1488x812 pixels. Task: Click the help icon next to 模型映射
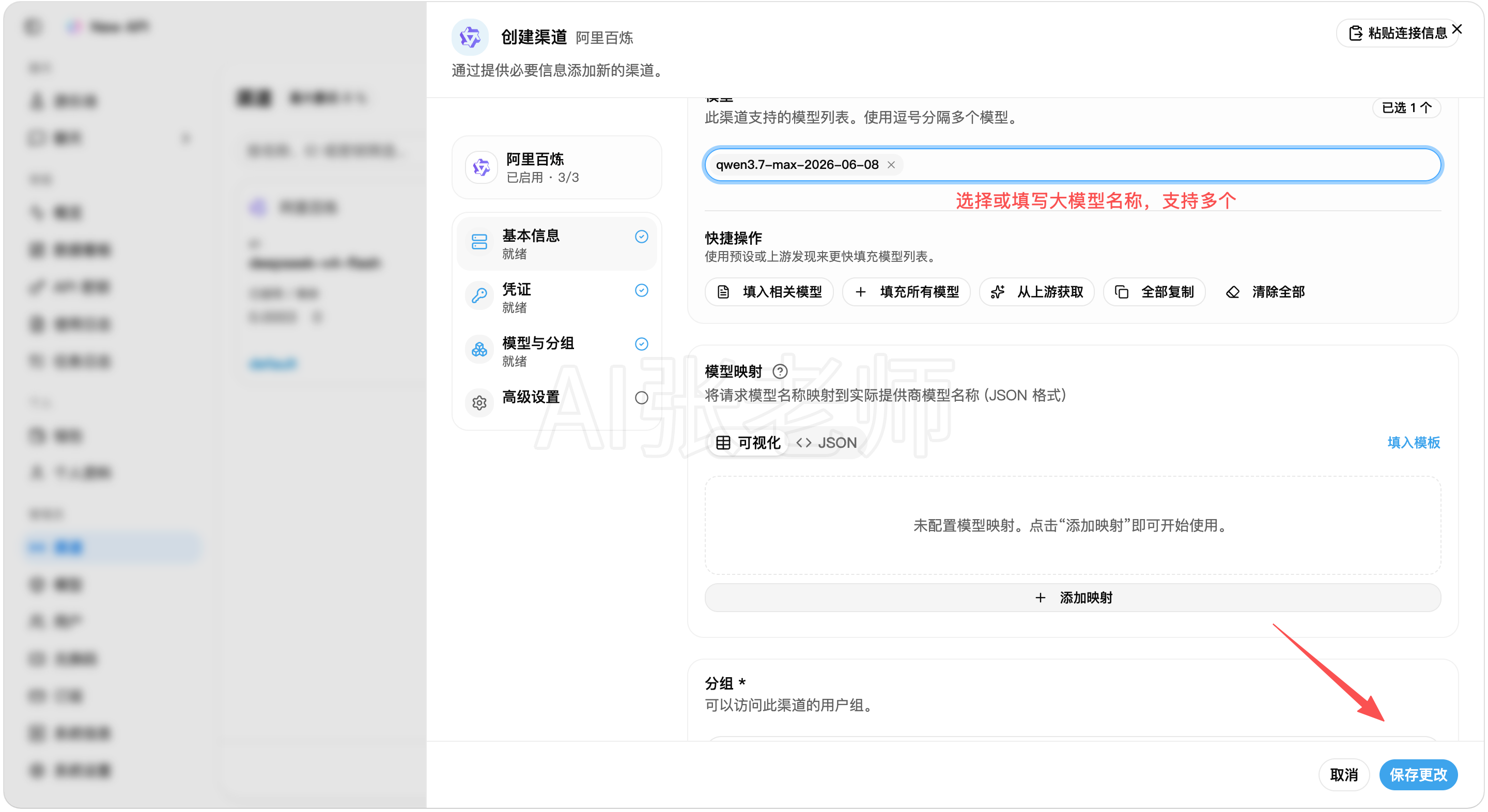pos(780,371)
